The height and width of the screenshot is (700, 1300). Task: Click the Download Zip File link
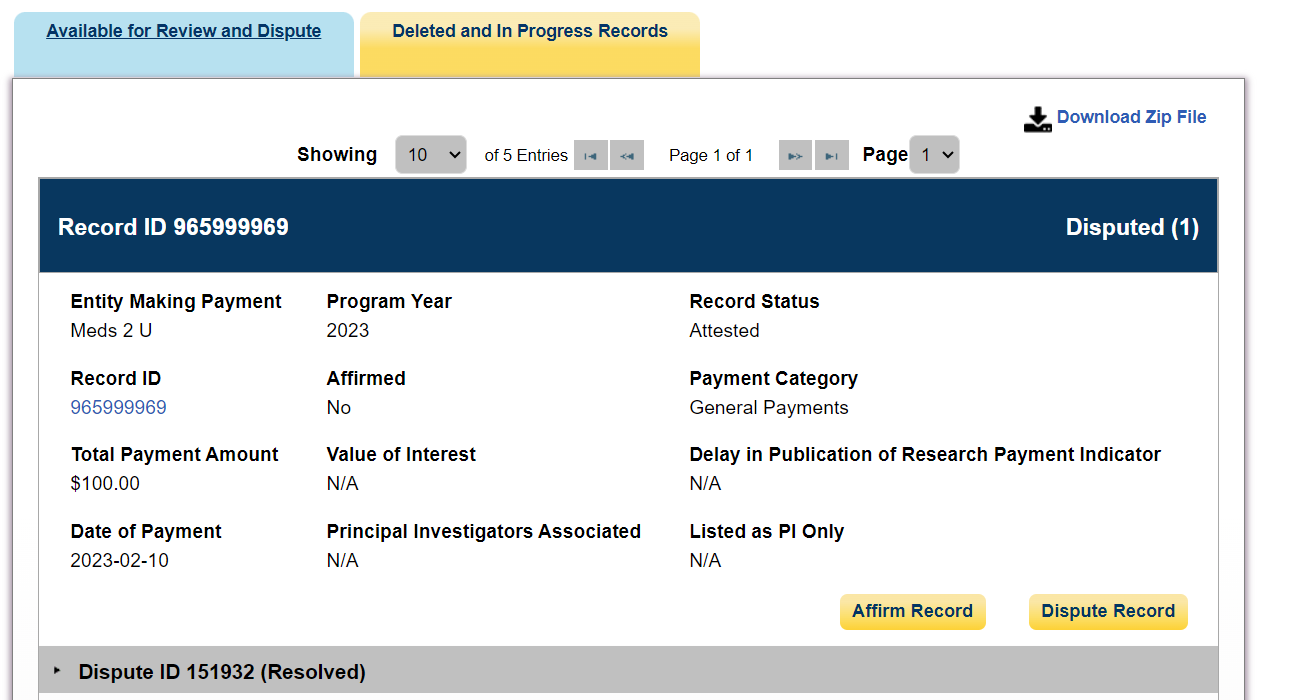pos(1131,117)
